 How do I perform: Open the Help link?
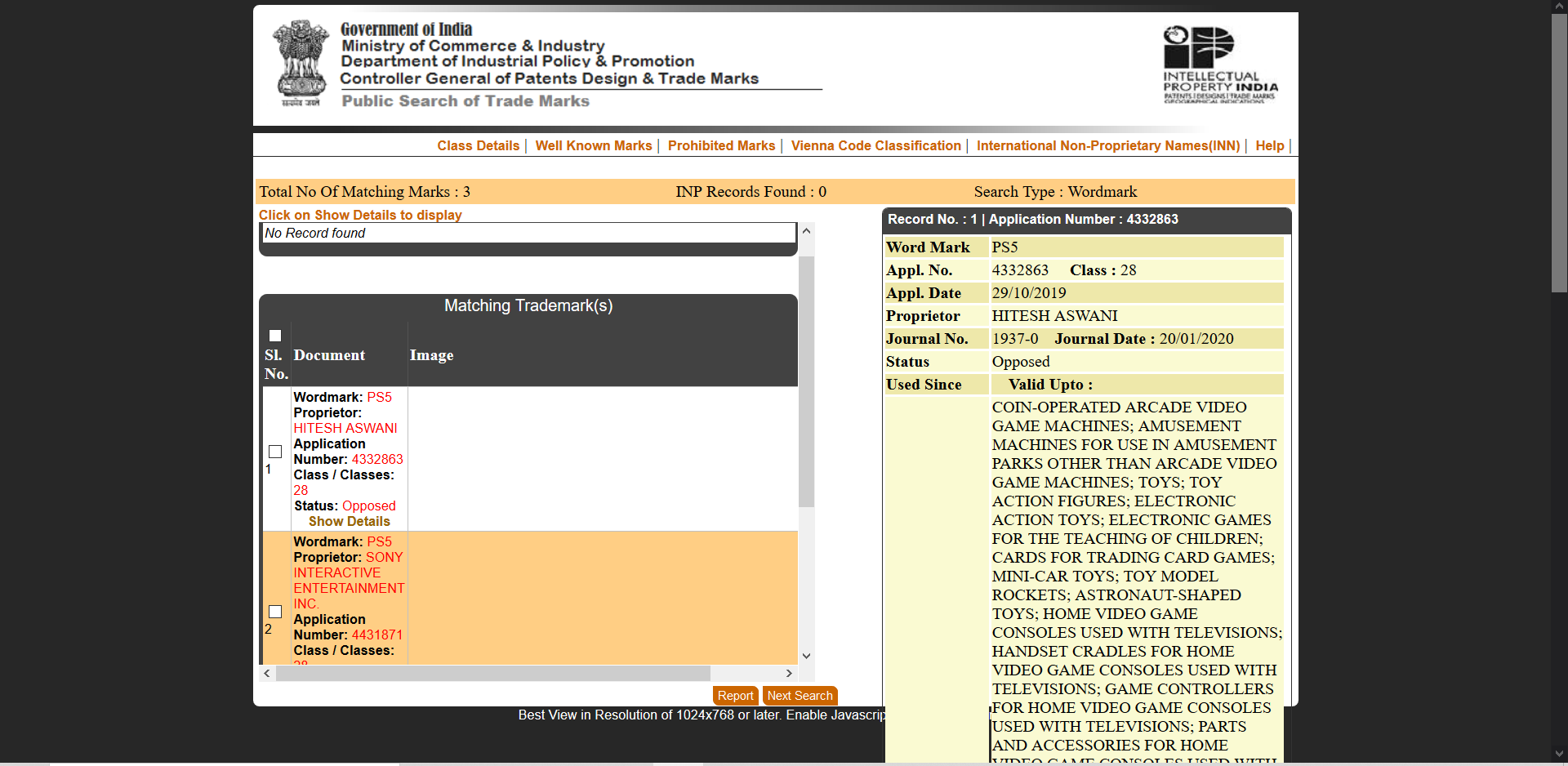1269,145
